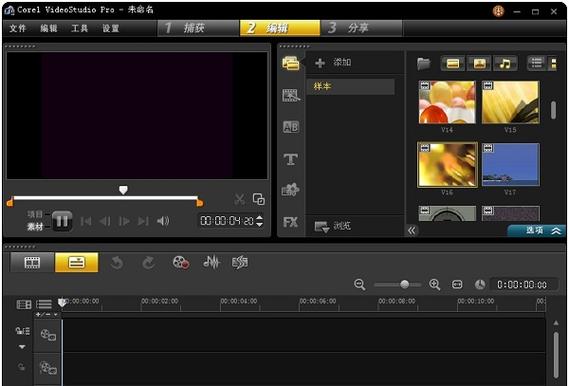This screenshot has width=569, height=386.
Task: Open the record/capture option
Action: click(180, 262)
